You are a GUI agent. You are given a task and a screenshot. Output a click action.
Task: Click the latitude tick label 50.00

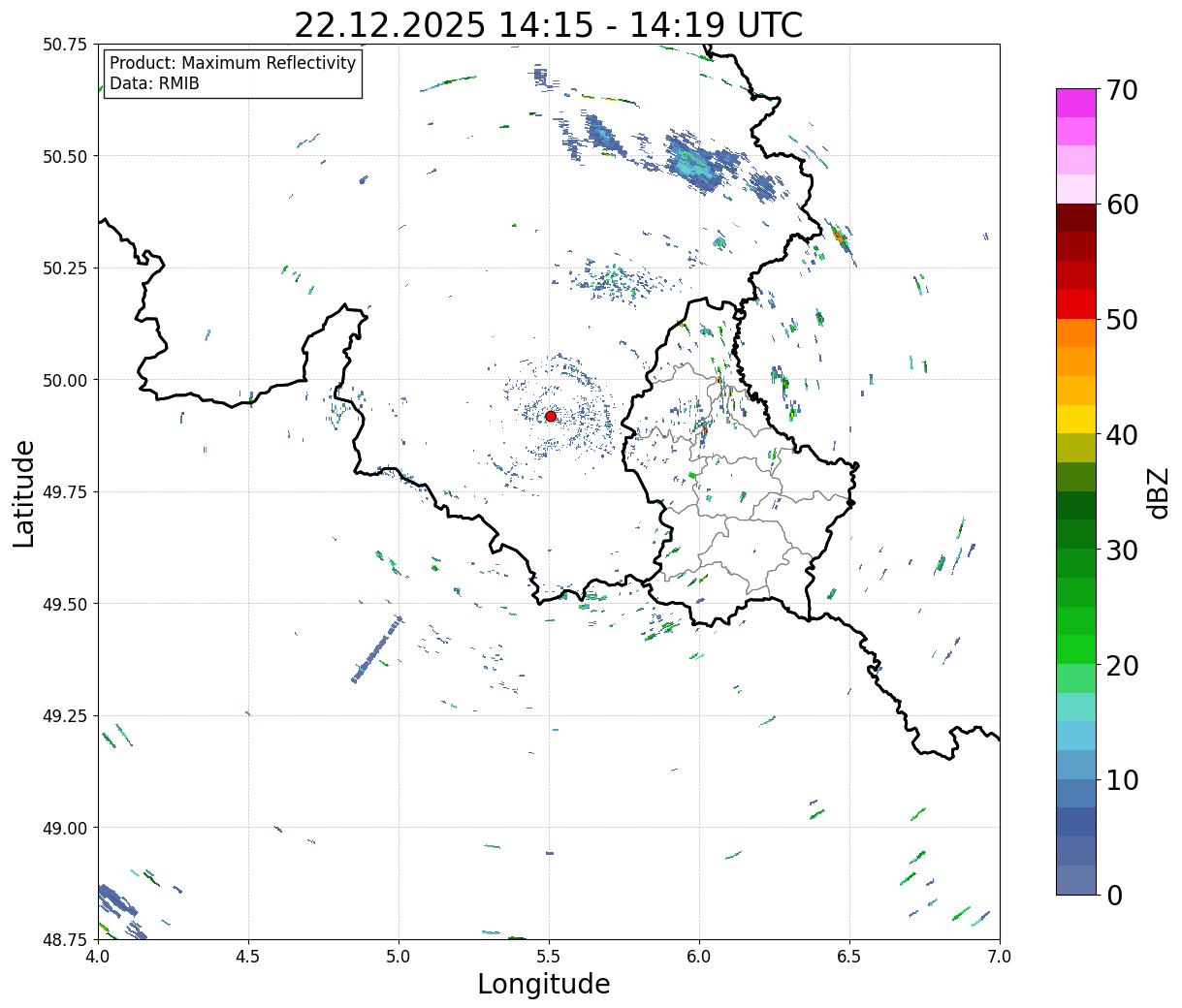click(x=65, y=380)
